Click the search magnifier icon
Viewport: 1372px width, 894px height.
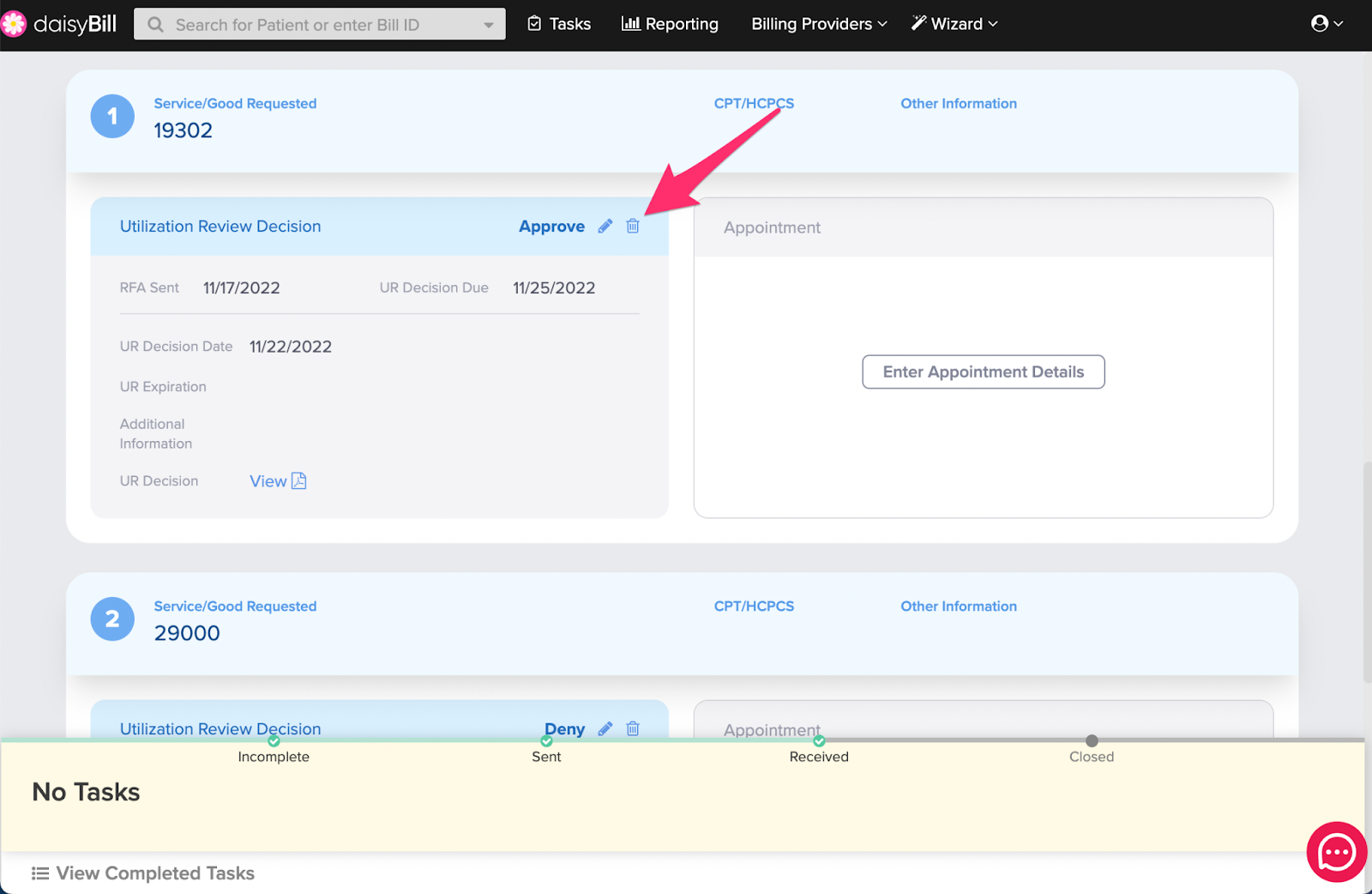pos(155,25)
